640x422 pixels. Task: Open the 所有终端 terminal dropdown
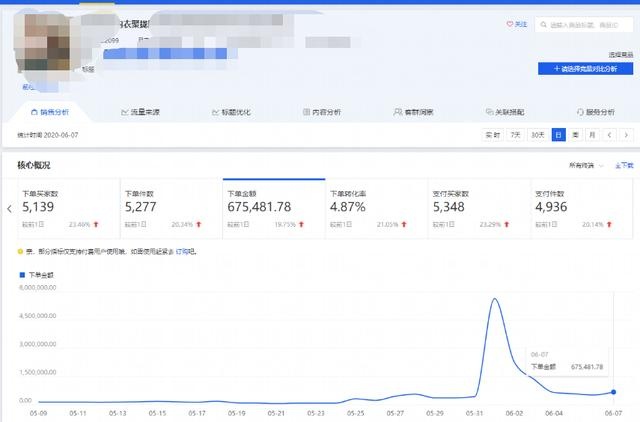586,165
